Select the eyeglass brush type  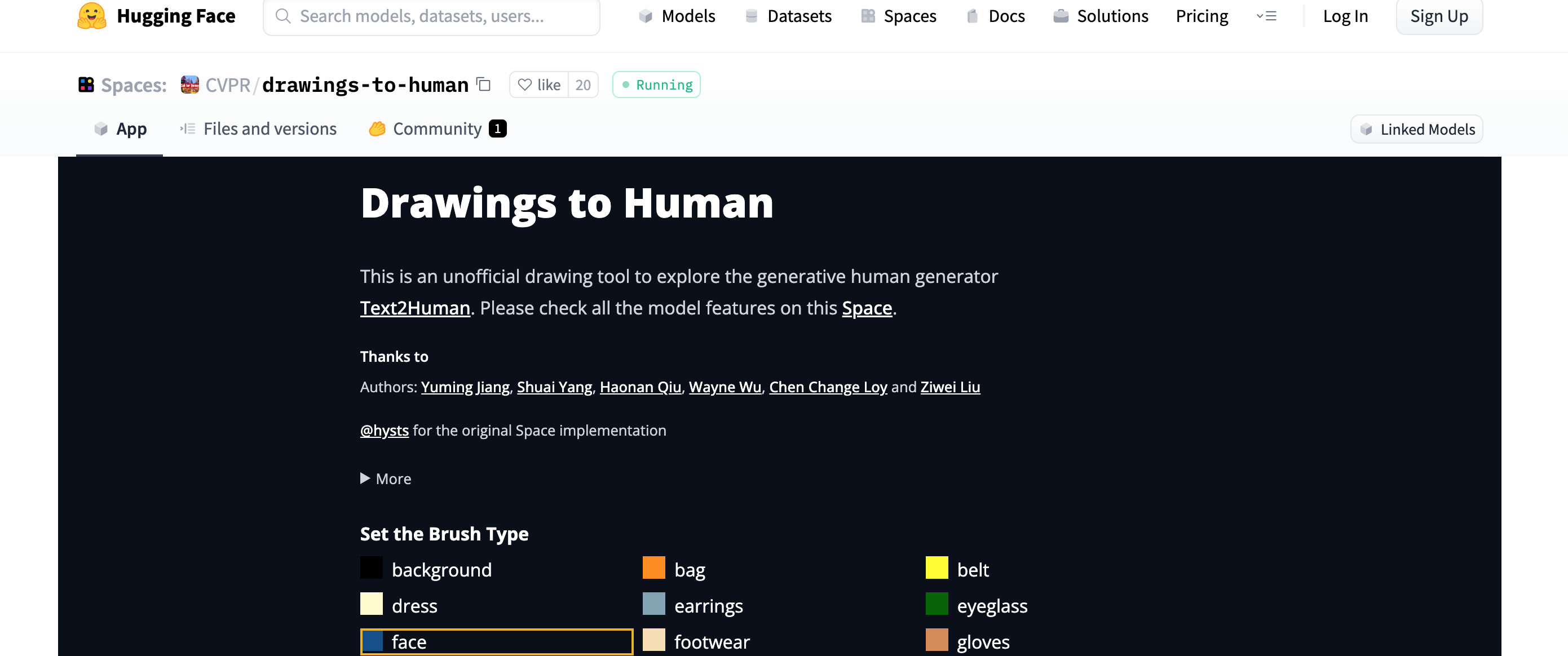coord(1062,605)
